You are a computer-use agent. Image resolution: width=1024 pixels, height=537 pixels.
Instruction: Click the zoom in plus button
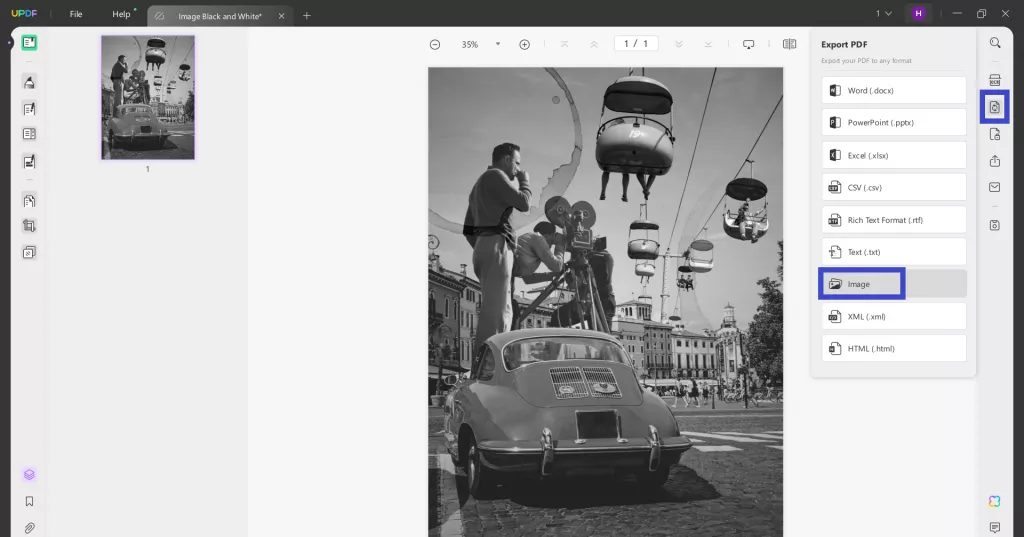point(524,44)
